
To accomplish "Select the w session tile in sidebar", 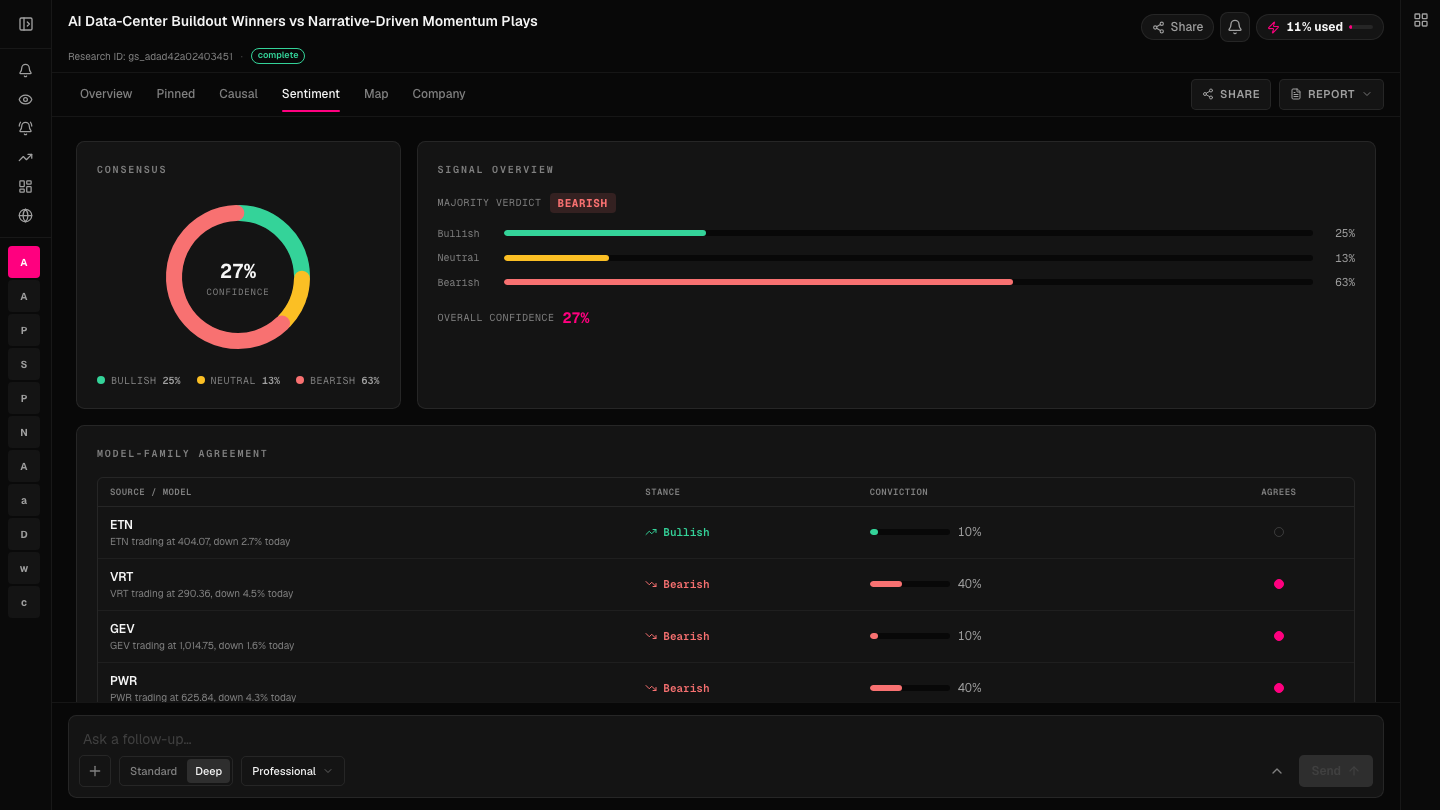I will coord(24,568).
